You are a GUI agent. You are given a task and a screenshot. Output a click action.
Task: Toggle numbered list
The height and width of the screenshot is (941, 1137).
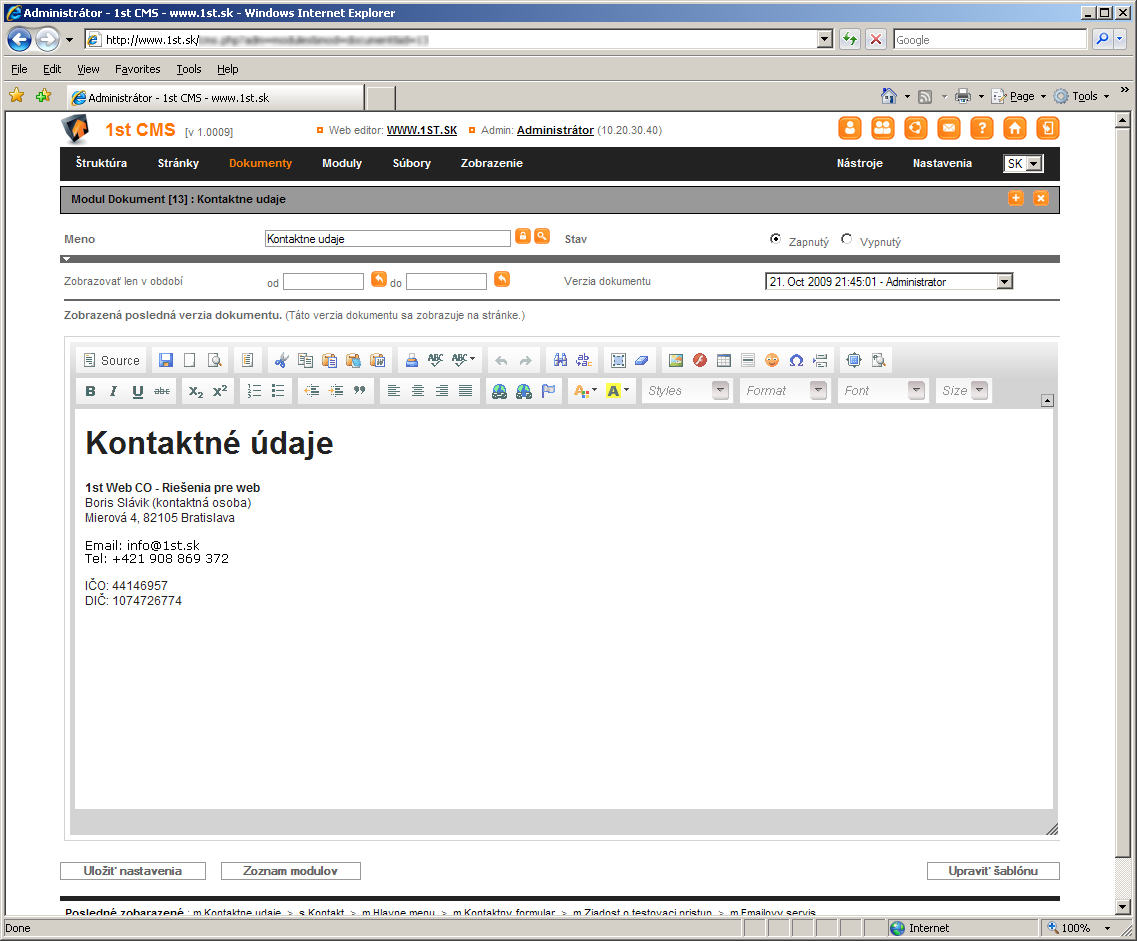coord(254,391)
